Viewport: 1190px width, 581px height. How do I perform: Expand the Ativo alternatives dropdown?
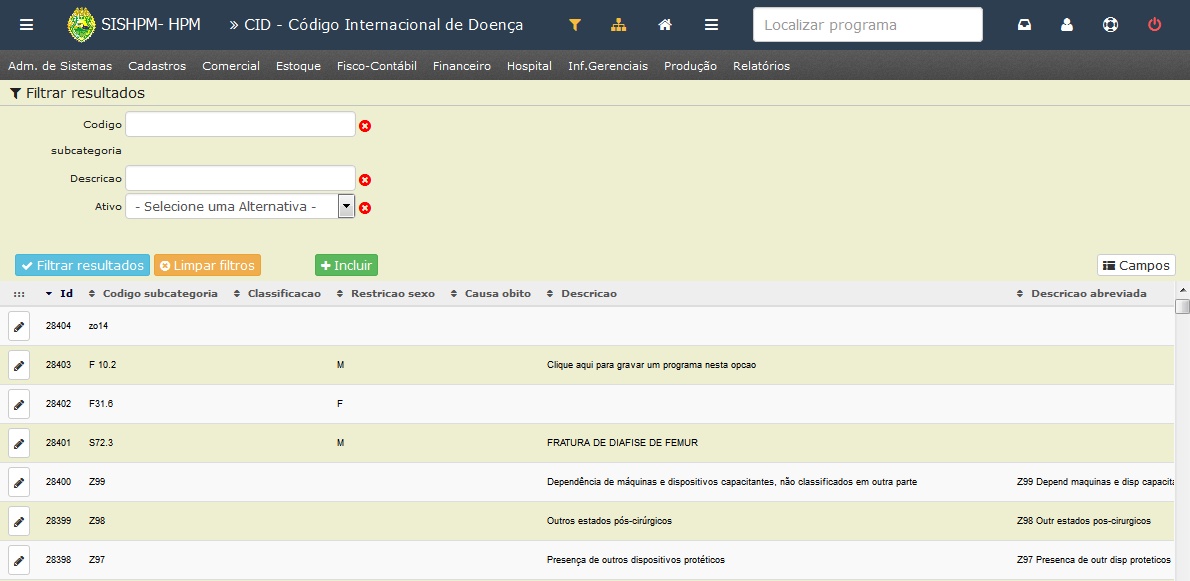pos(346,206)
